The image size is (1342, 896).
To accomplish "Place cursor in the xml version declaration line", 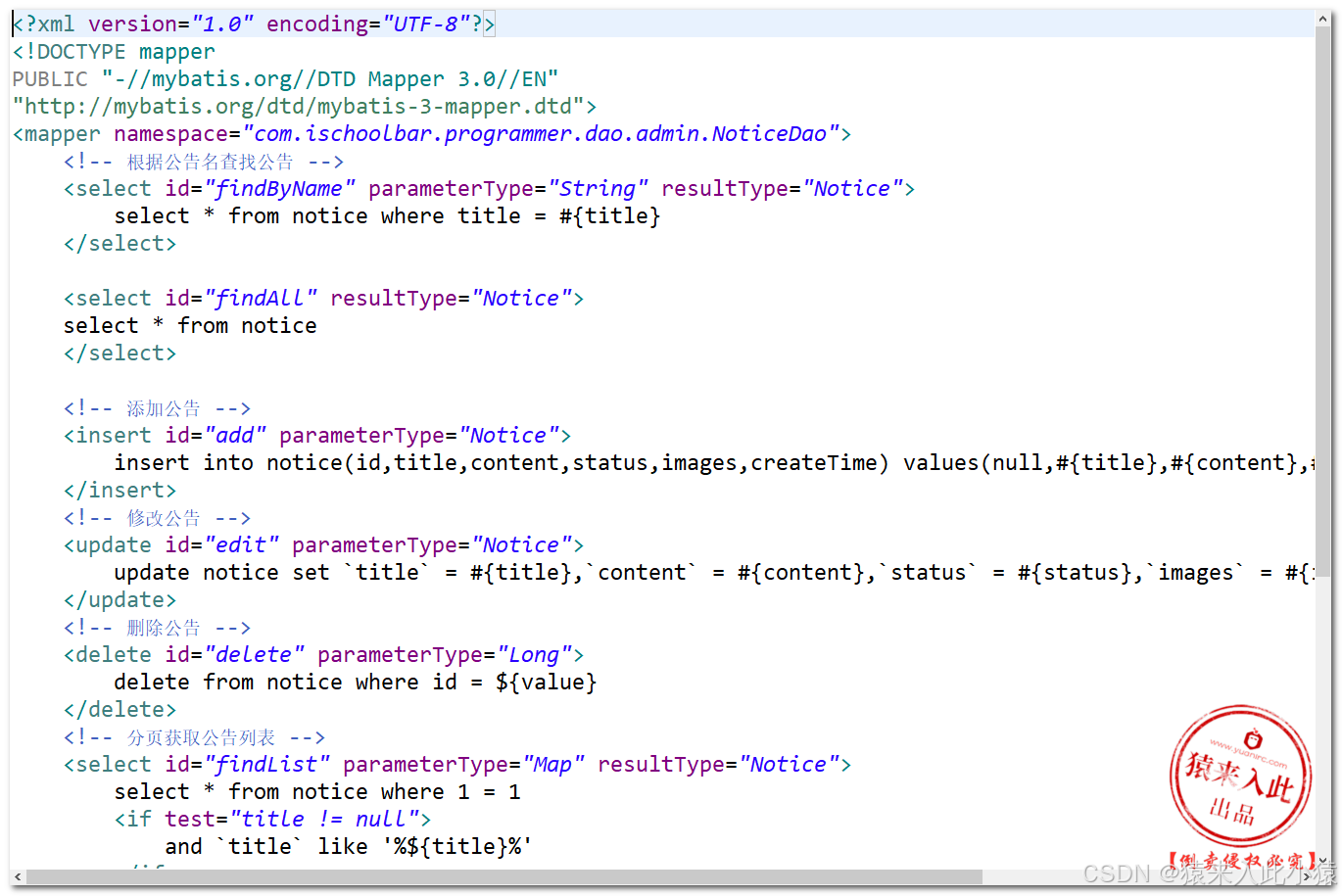I will 254,24.
